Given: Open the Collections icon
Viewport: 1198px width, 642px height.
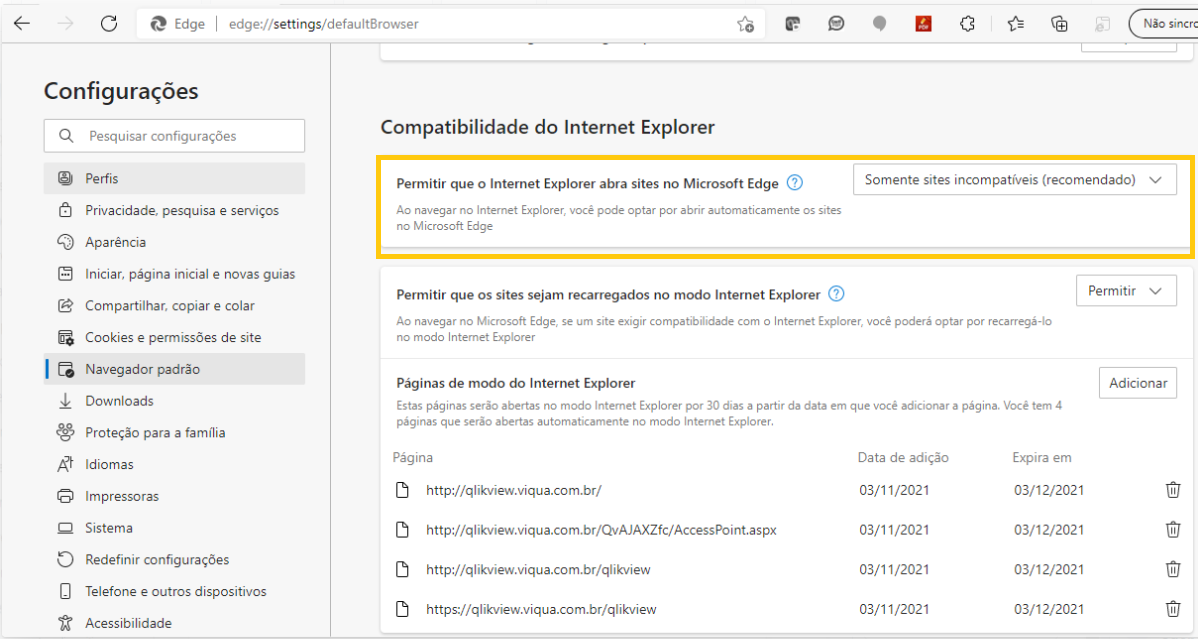Looking at the screenshot, I should (x=1059, y=24).
